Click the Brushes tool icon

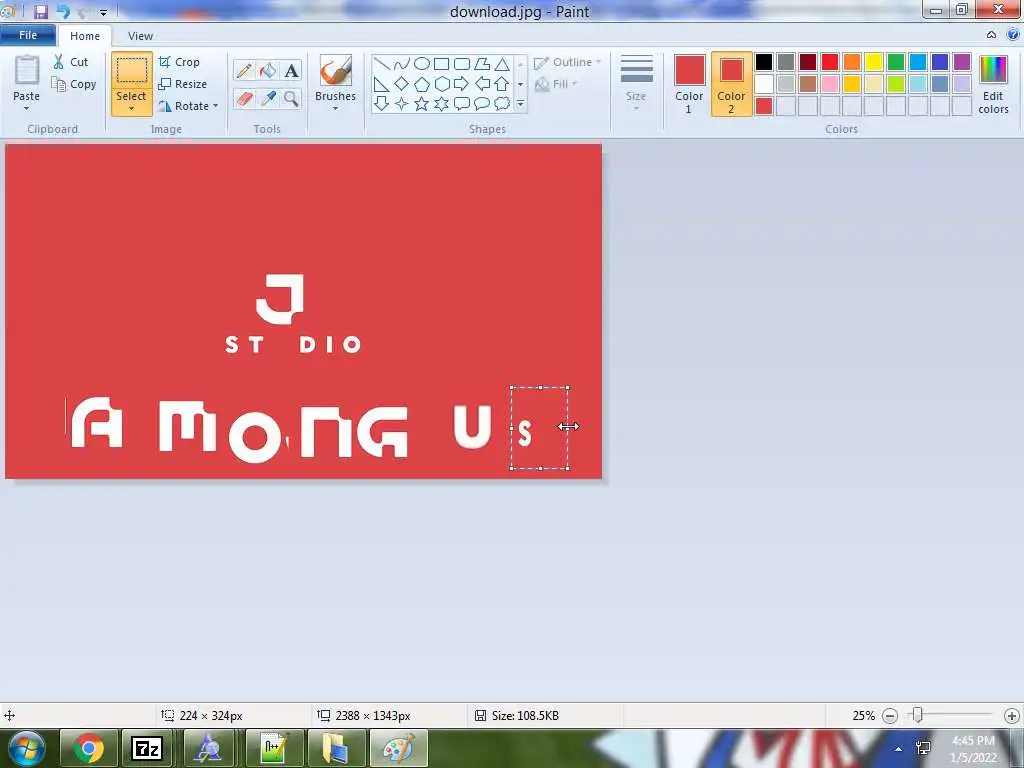tap(336, 71)
